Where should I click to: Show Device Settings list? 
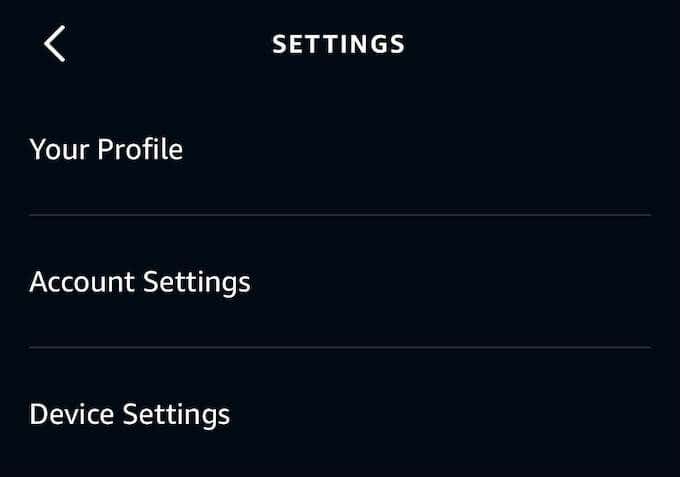(x=130, y=414)
